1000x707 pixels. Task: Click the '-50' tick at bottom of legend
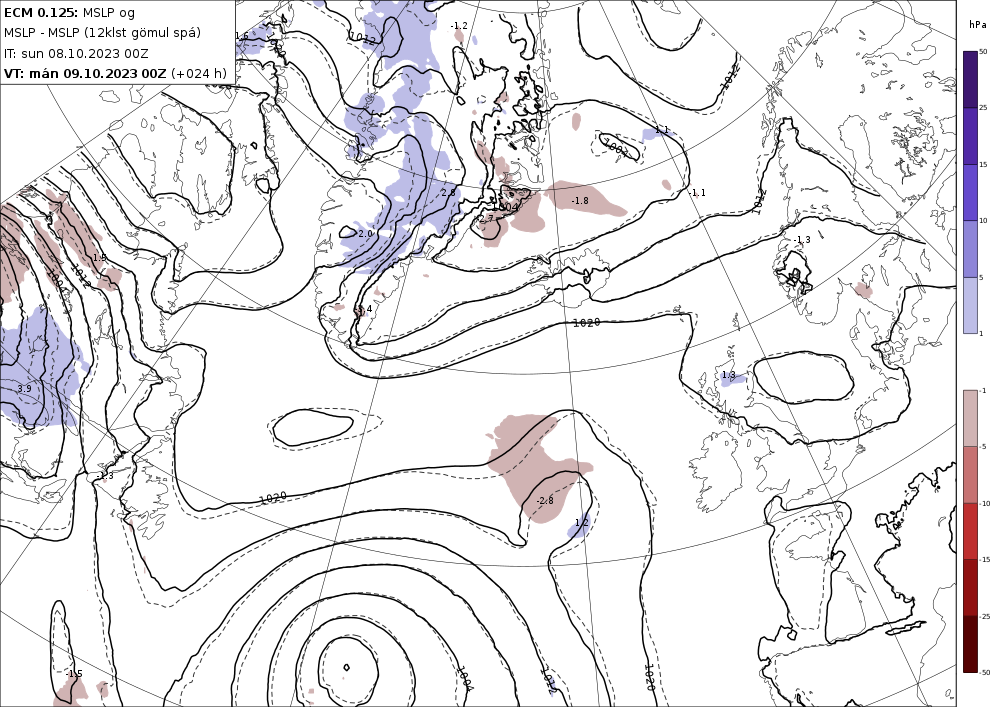985,672
